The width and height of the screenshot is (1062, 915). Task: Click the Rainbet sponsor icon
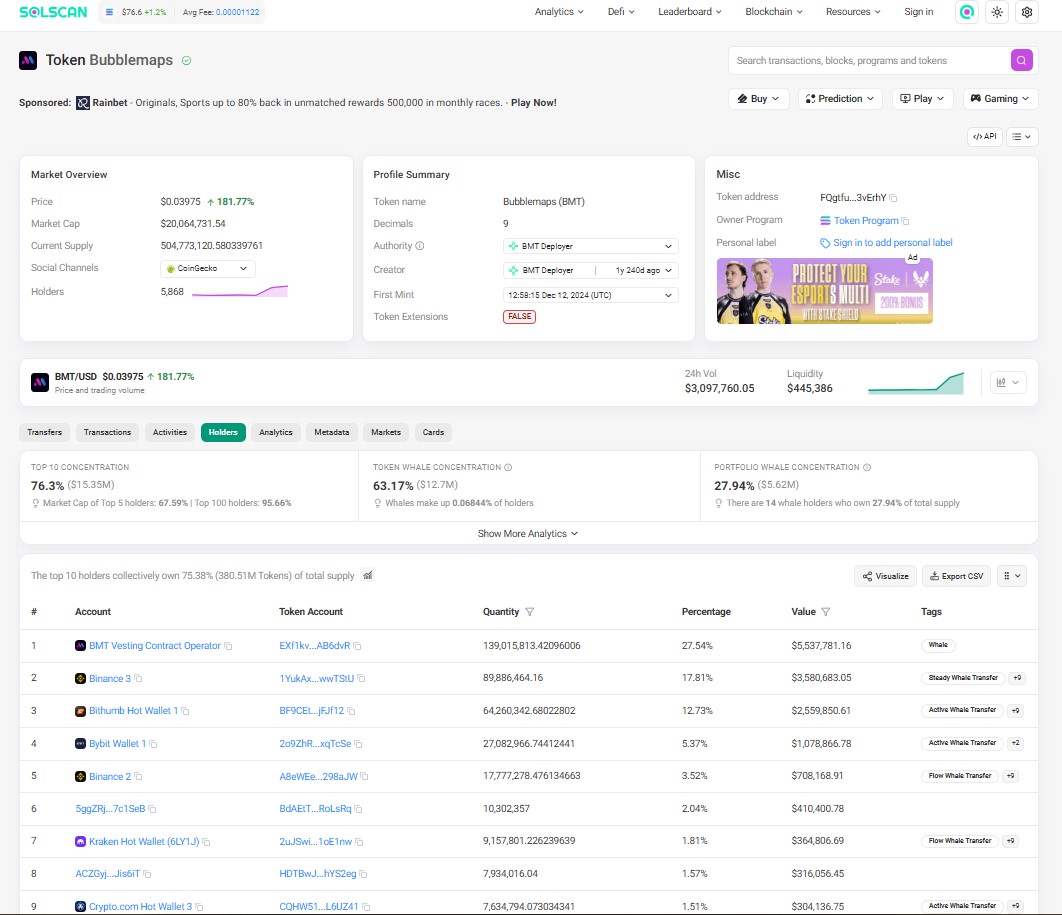pos(83,103)
